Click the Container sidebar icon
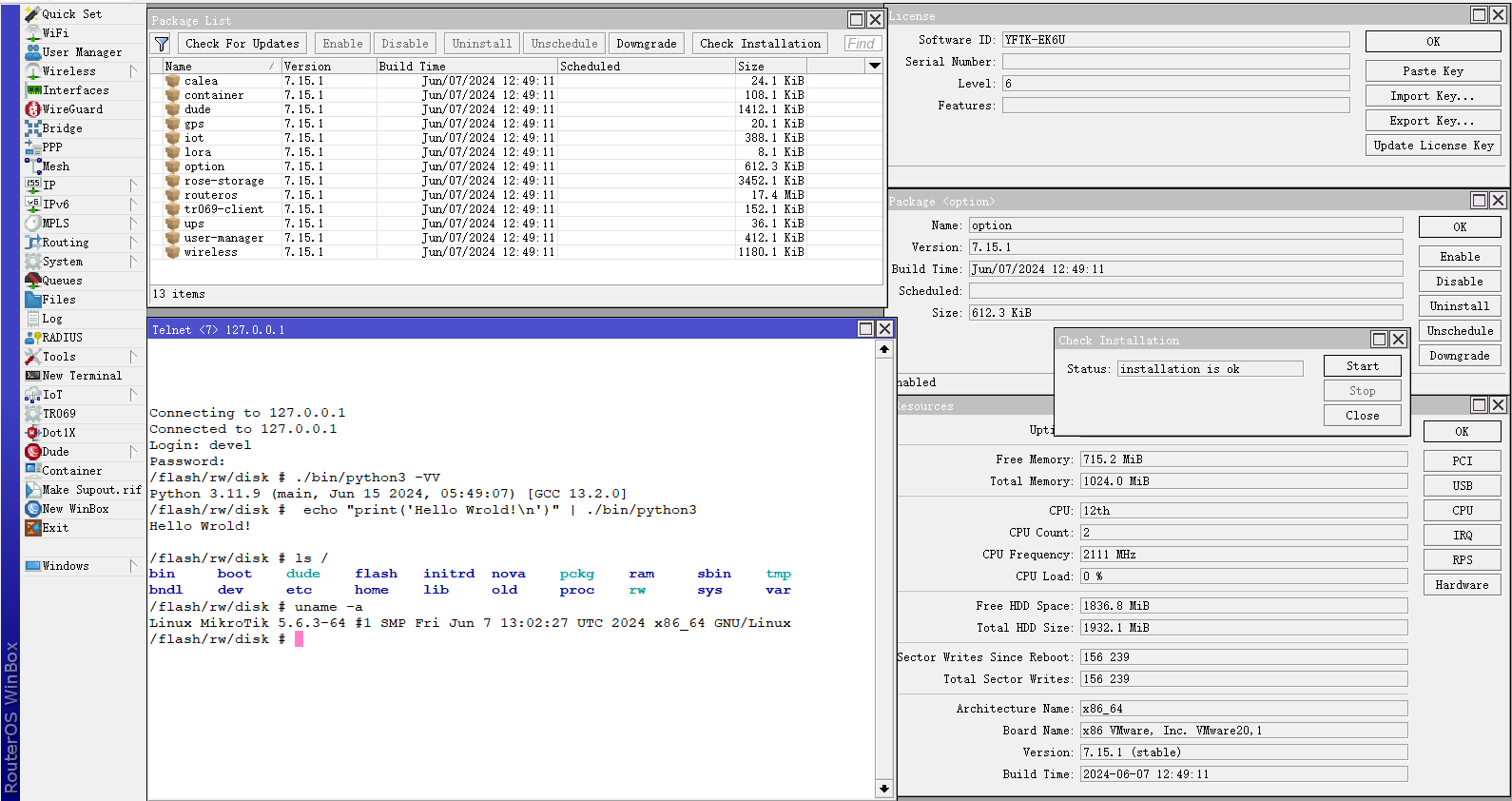The image size is (1512, 801). point(33,471)
